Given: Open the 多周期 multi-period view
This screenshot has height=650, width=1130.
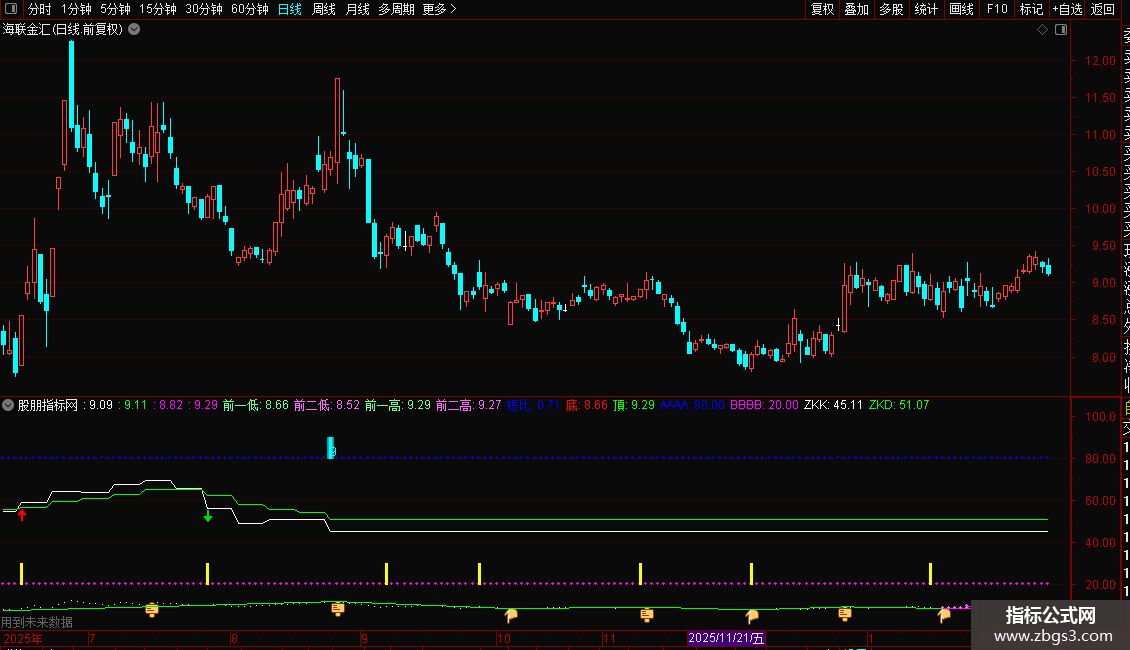Looking at the screenshot, I should (396, 9).
